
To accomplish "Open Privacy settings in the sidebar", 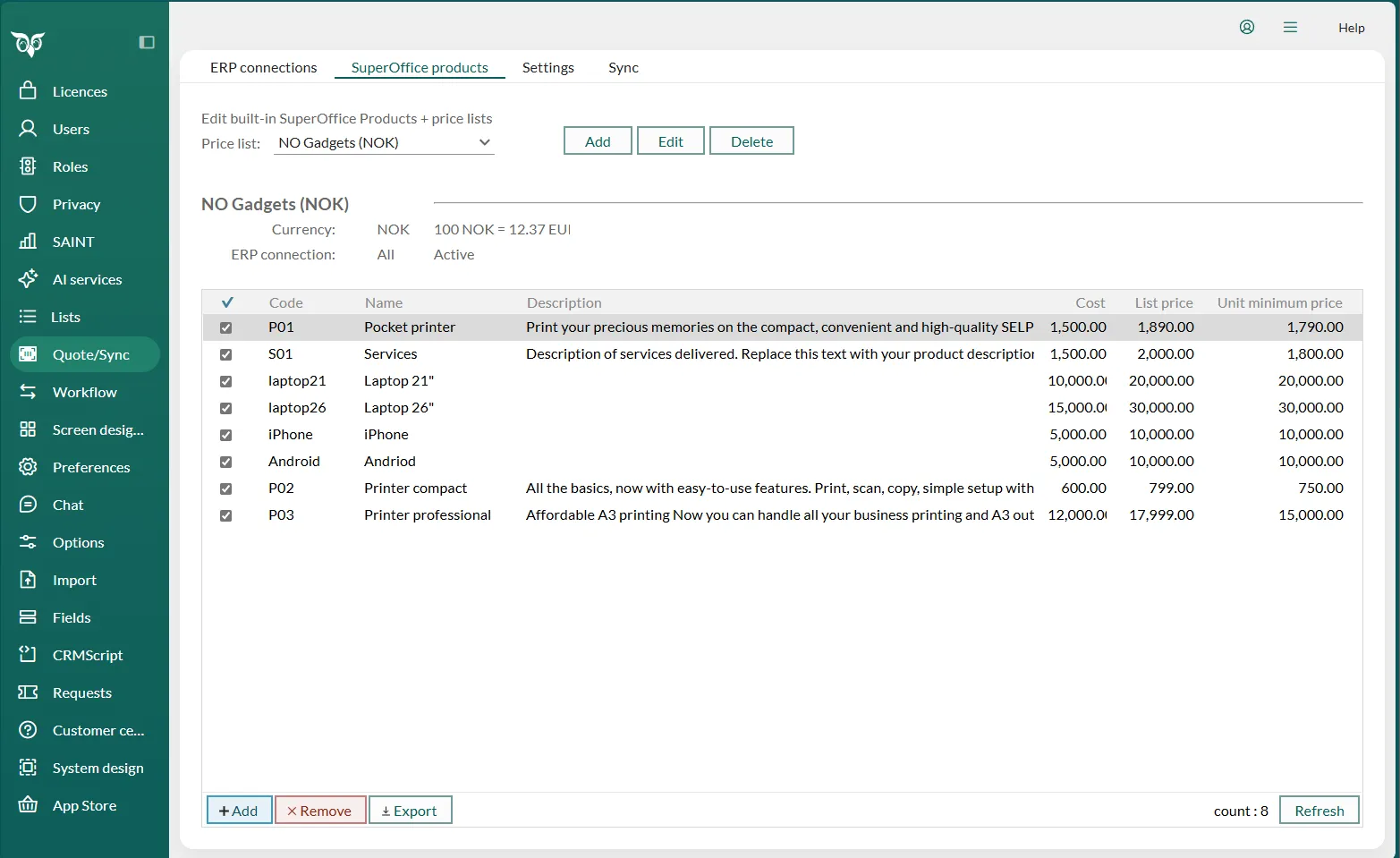I will coord(76,204).
